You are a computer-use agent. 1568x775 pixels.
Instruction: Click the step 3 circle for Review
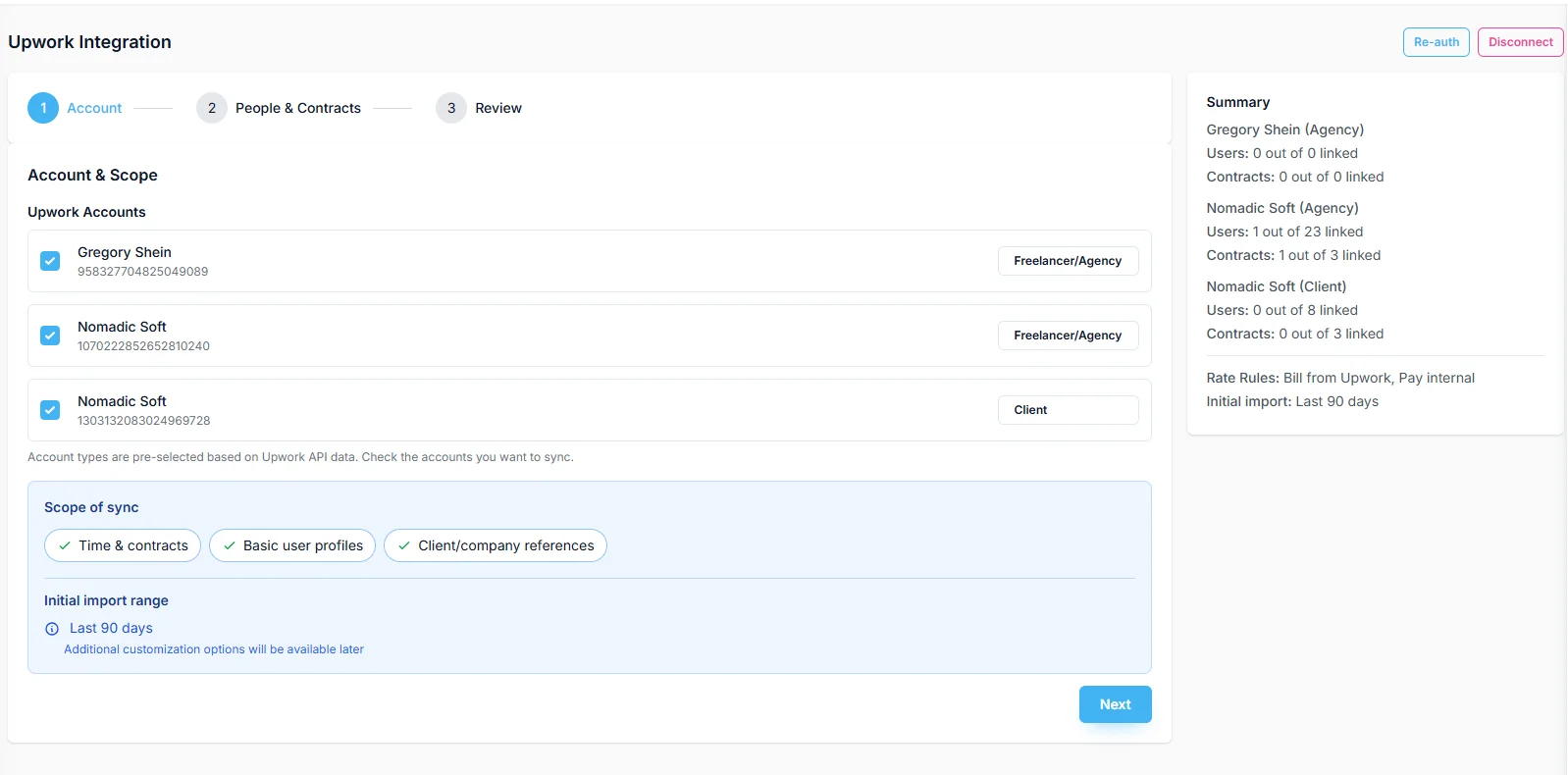(x=451, y=108)
